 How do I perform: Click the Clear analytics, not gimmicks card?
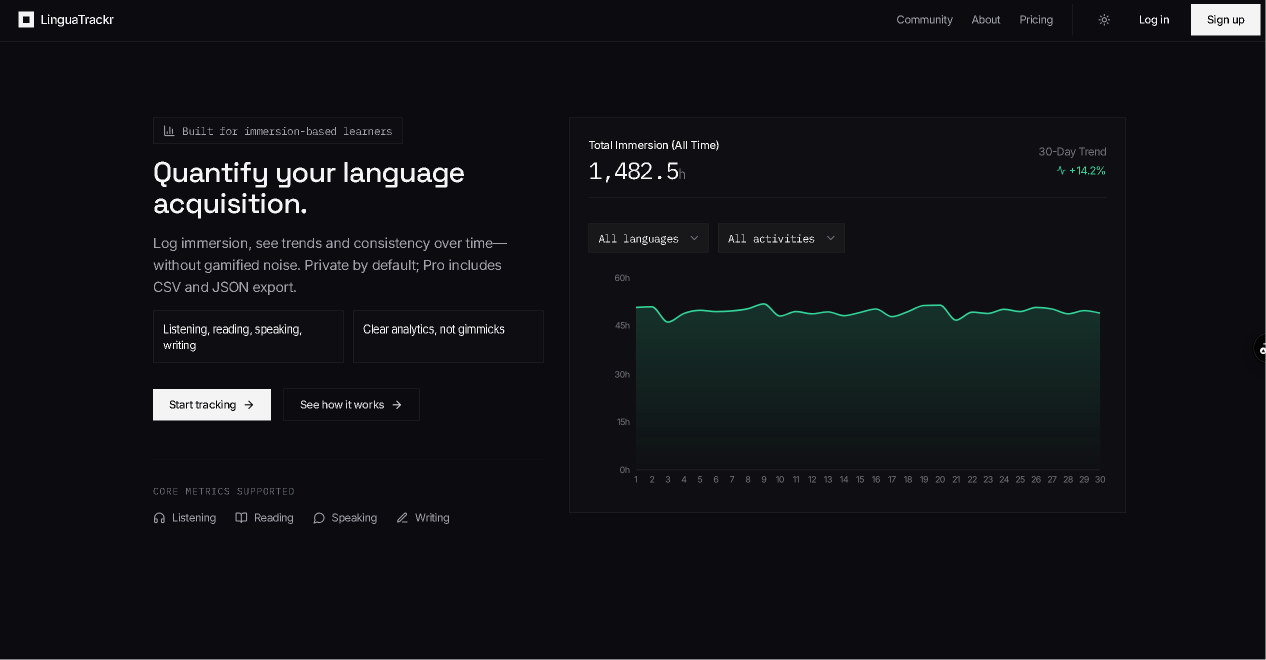click(x=448, y=337)
